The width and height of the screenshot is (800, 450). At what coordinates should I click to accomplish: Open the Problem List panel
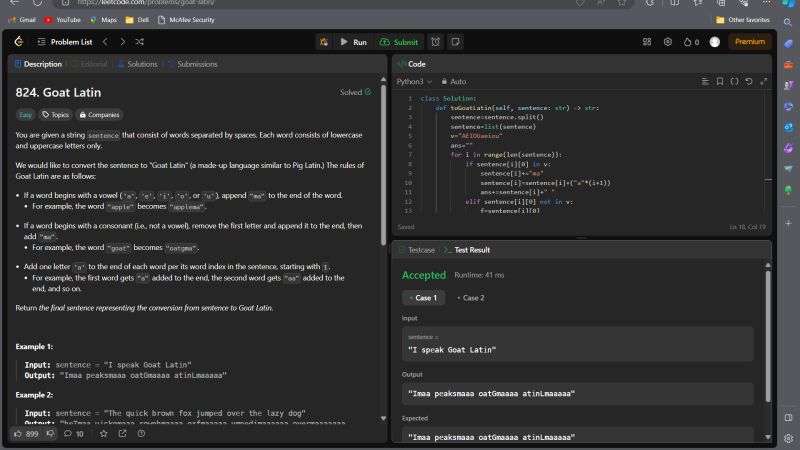click(65, 42)
